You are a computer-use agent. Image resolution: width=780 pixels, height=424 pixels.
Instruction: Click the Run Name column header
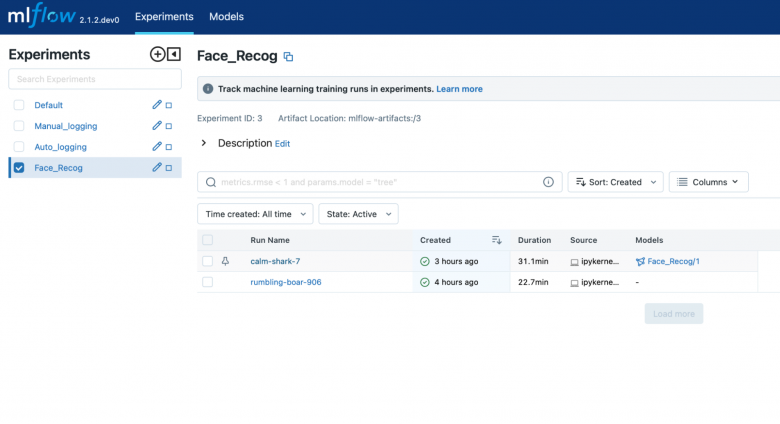tap(270, 240)
